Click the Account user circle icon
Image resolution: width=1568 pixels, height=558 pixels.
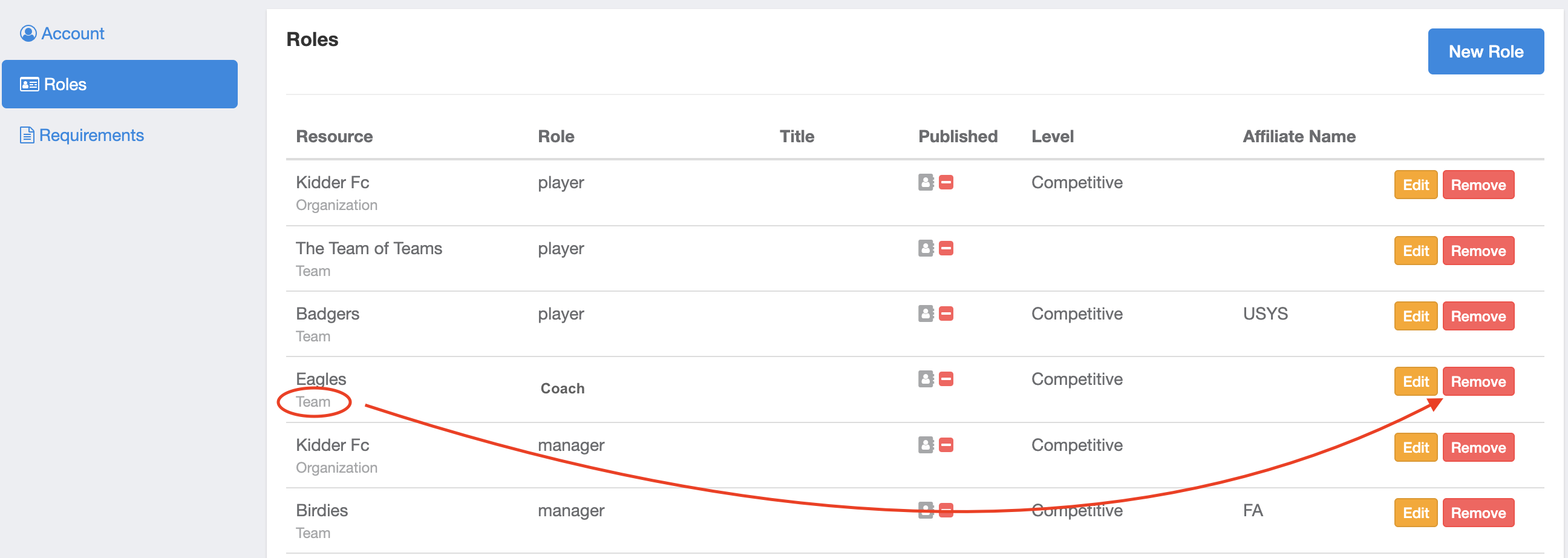28,33
